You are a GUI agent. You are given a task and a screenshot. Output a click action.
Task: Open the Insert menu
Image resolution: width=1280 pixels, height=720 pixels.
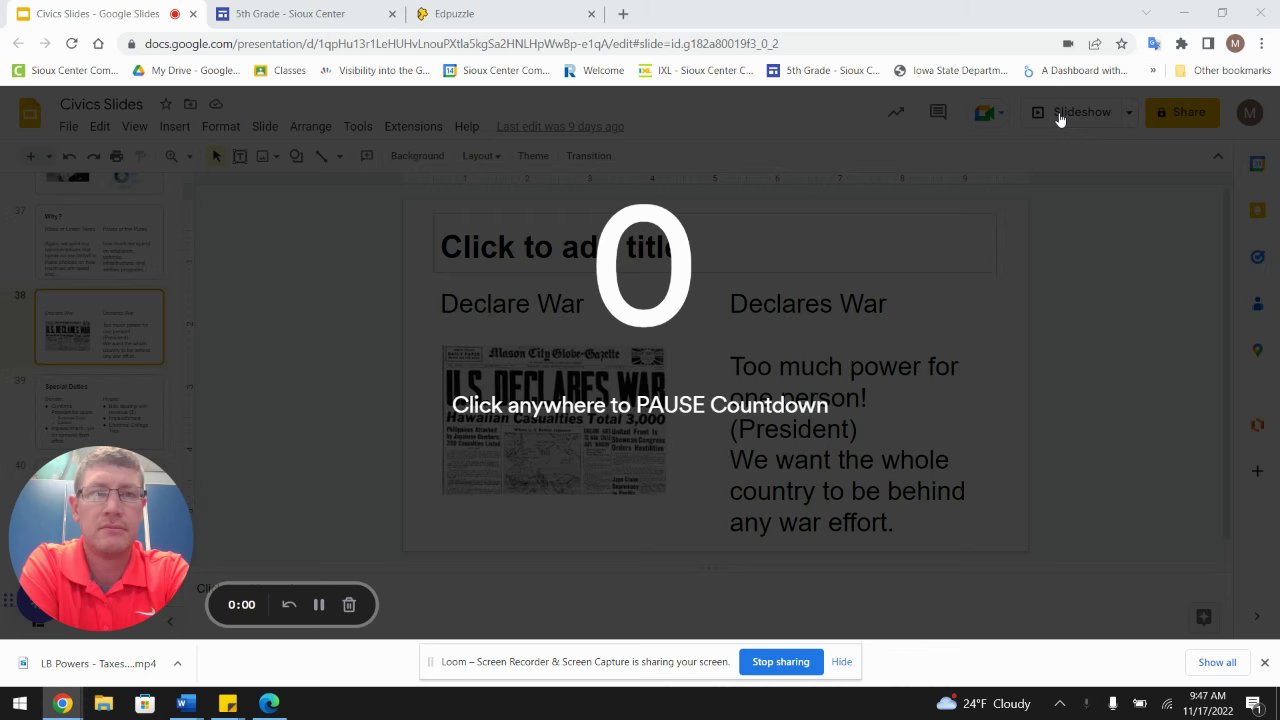(x=174, y=127)
